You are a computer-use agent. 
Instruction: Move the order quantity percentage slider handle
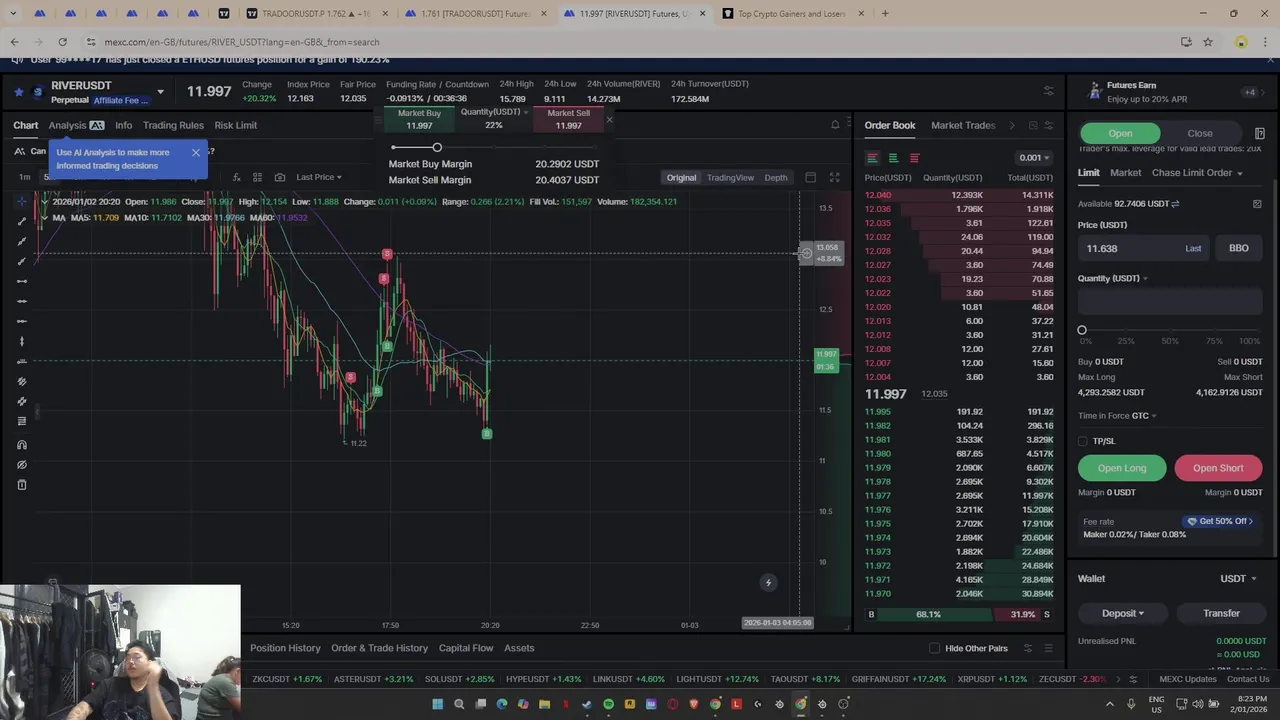(1082, 330)
